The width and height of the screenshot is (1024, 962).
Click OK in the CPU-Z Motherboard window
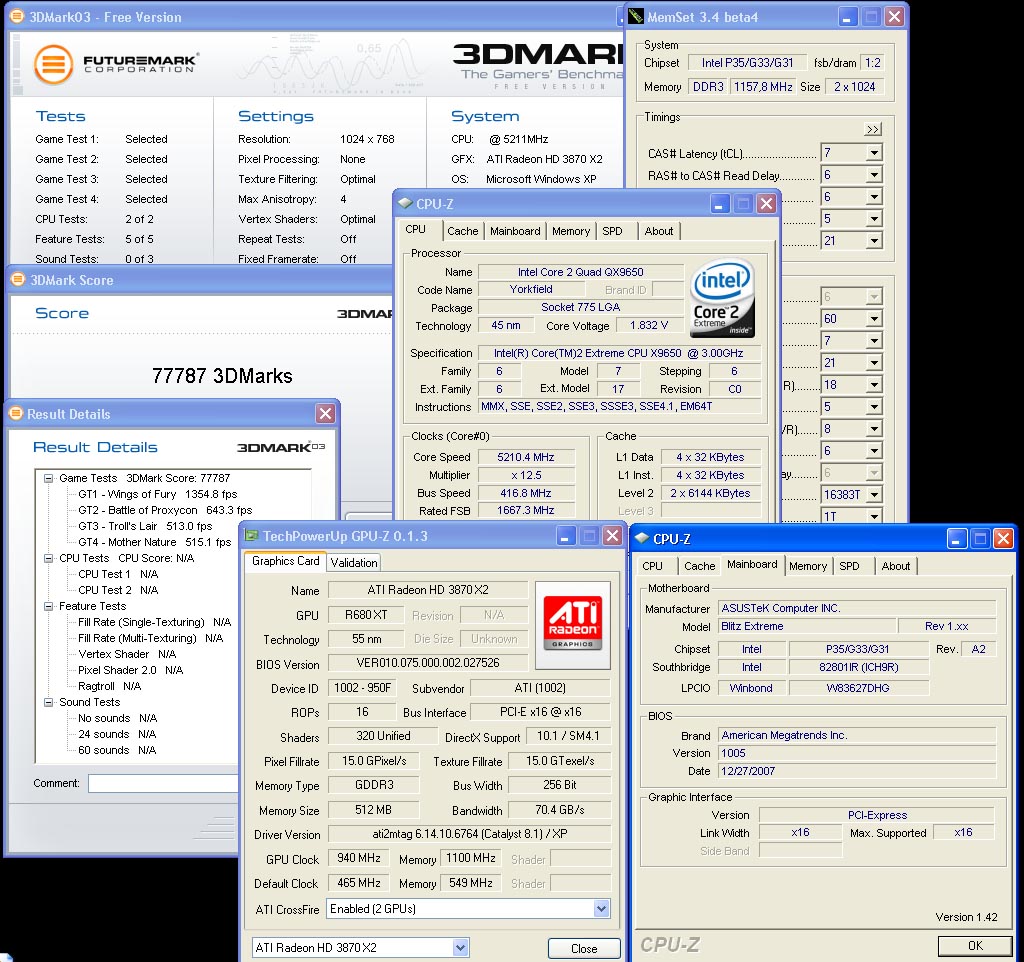pos(975,946)
